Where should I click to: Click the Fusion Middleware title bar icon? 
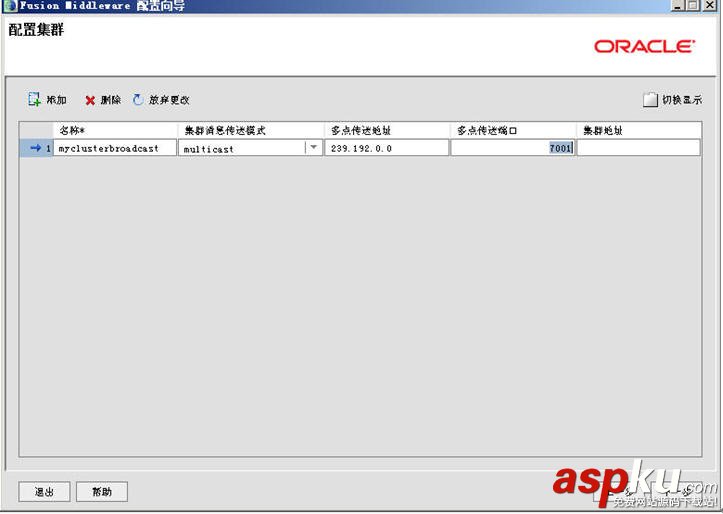(10, 6)
